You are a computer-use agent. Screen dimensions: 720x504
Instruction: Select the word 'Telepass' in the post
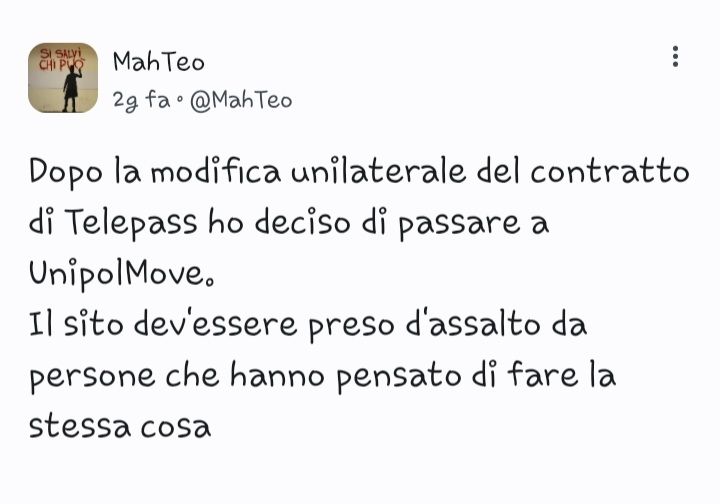point(130,224)
